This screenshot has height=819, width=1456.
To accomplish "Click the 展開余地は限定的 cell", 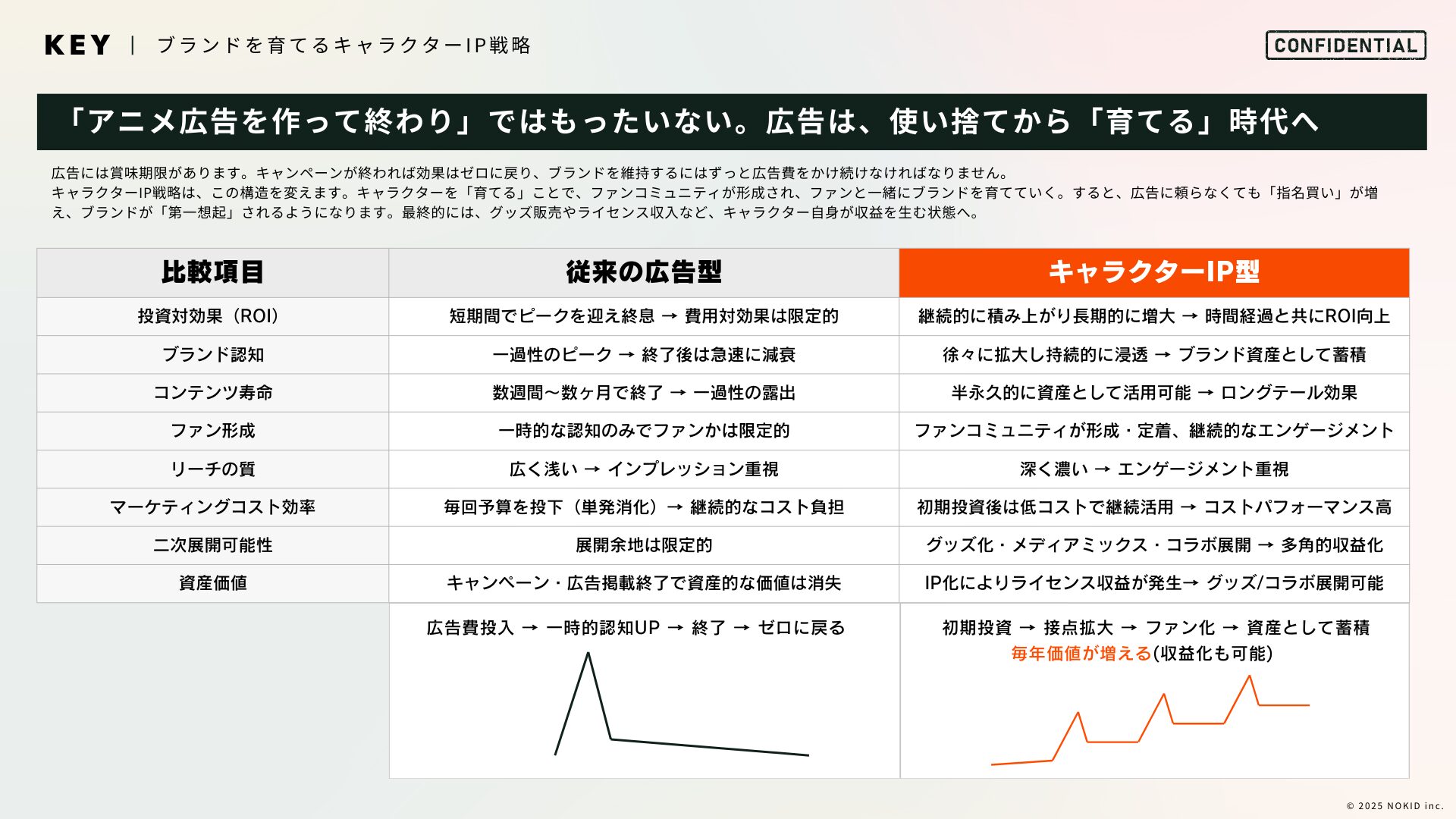I will [x=643, y=545].
